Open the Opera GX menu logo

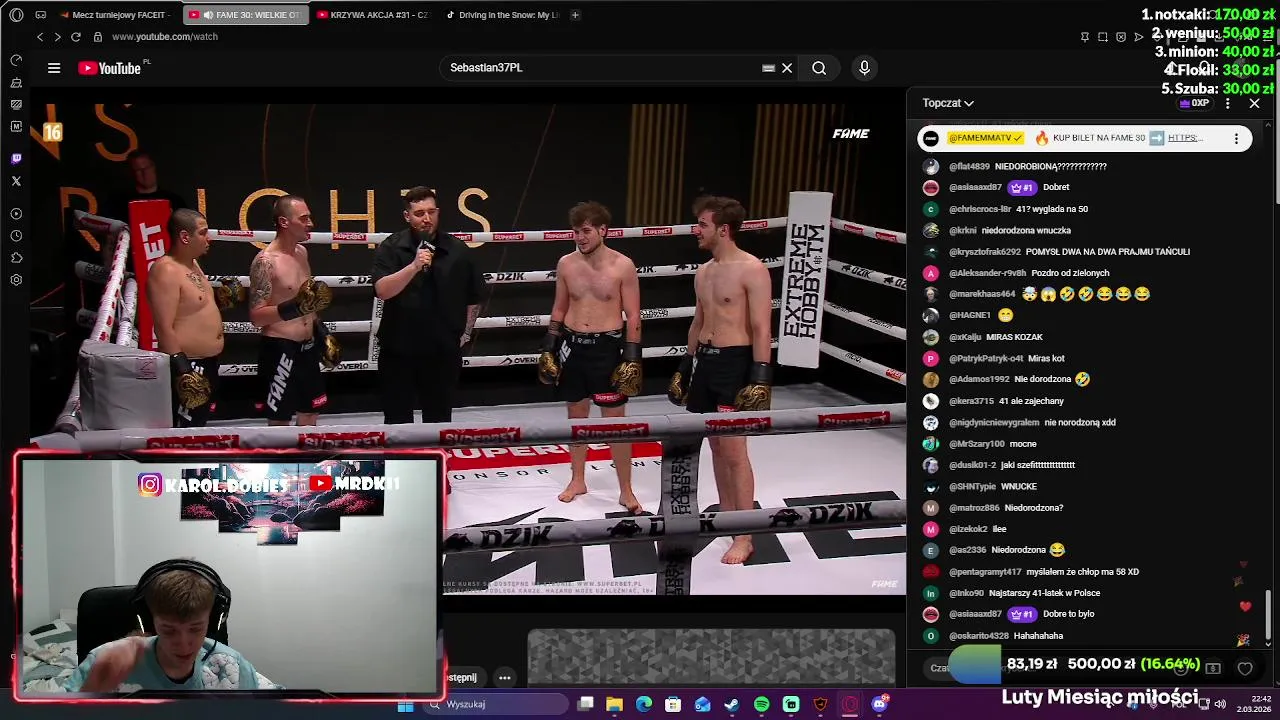coord(16,15)
